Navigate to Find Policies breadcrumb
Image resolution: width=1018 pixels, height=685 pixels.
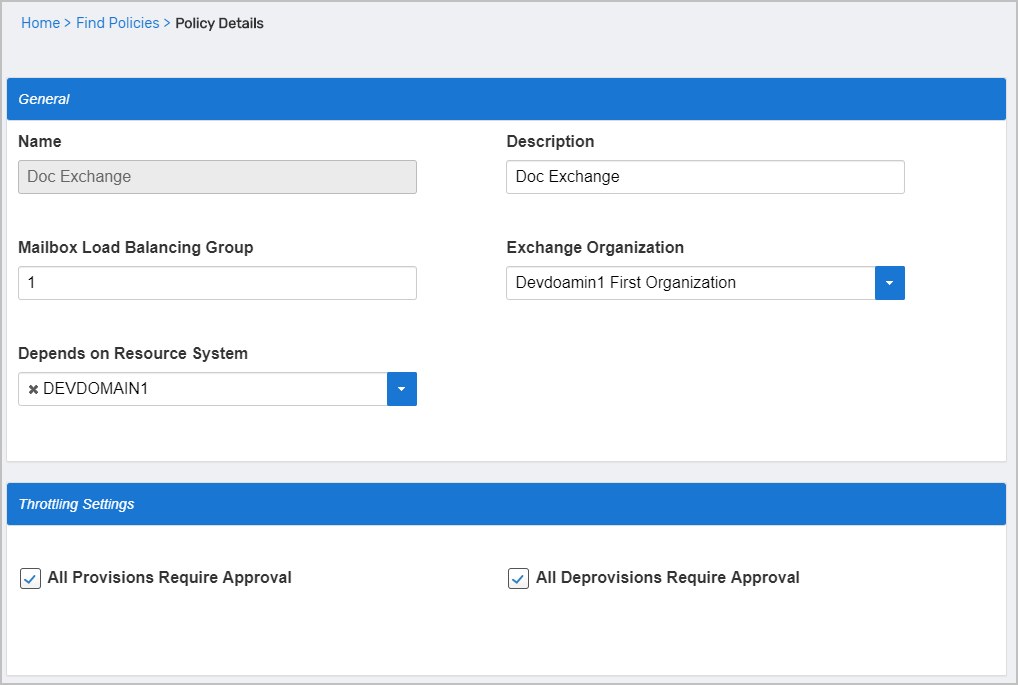tap(117, 23)
